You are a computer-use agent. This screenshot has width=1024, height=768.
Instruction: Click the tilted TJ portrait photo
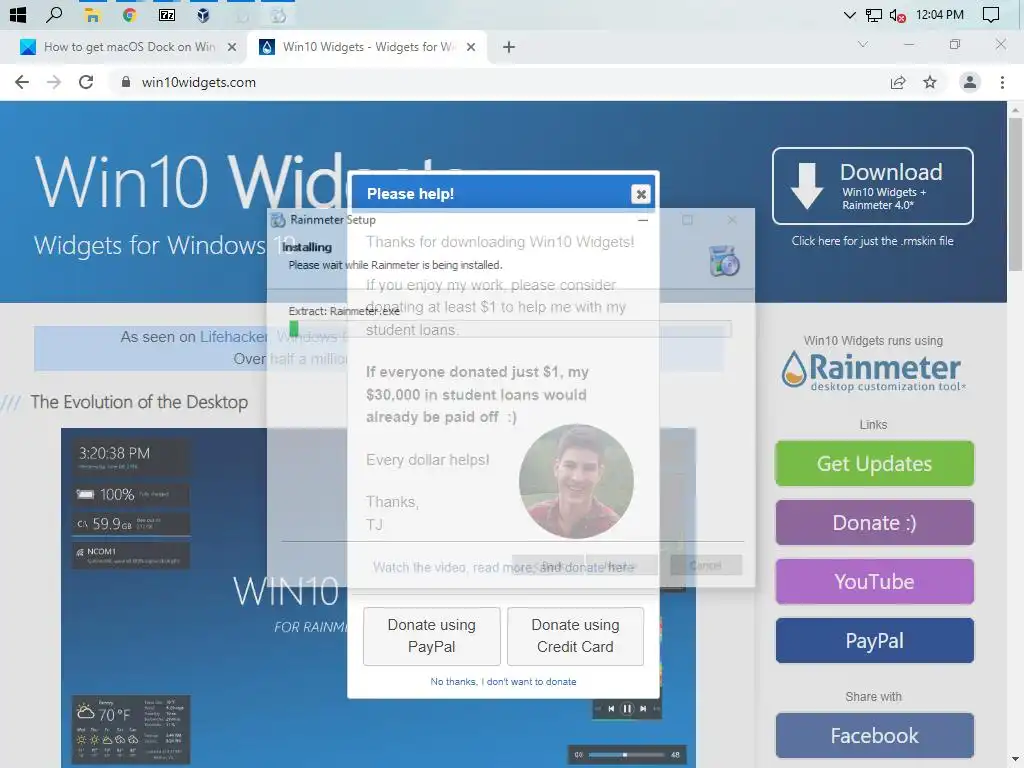pos(576,481)
